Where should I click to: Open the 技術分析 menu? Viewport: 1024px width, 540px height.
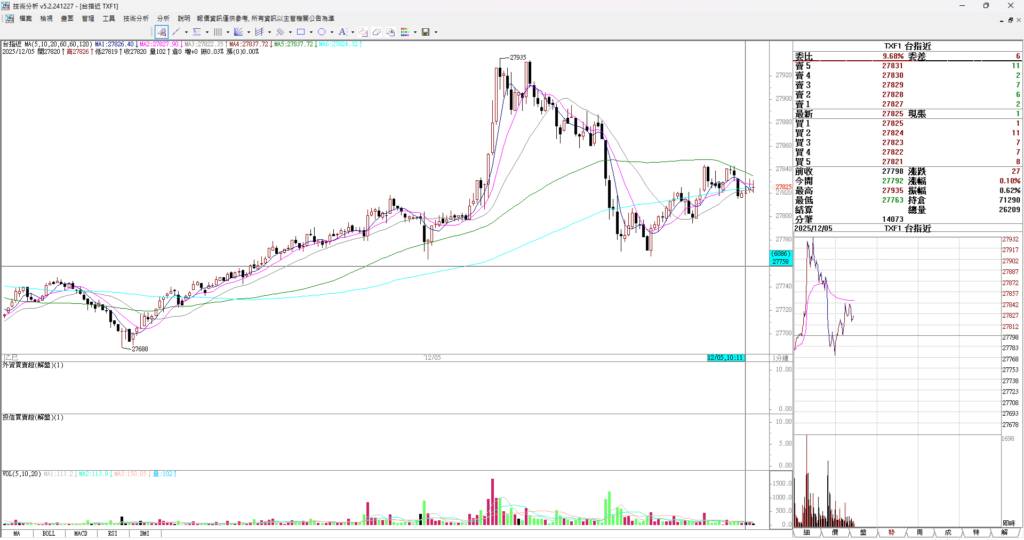click(x=136, y=18)
